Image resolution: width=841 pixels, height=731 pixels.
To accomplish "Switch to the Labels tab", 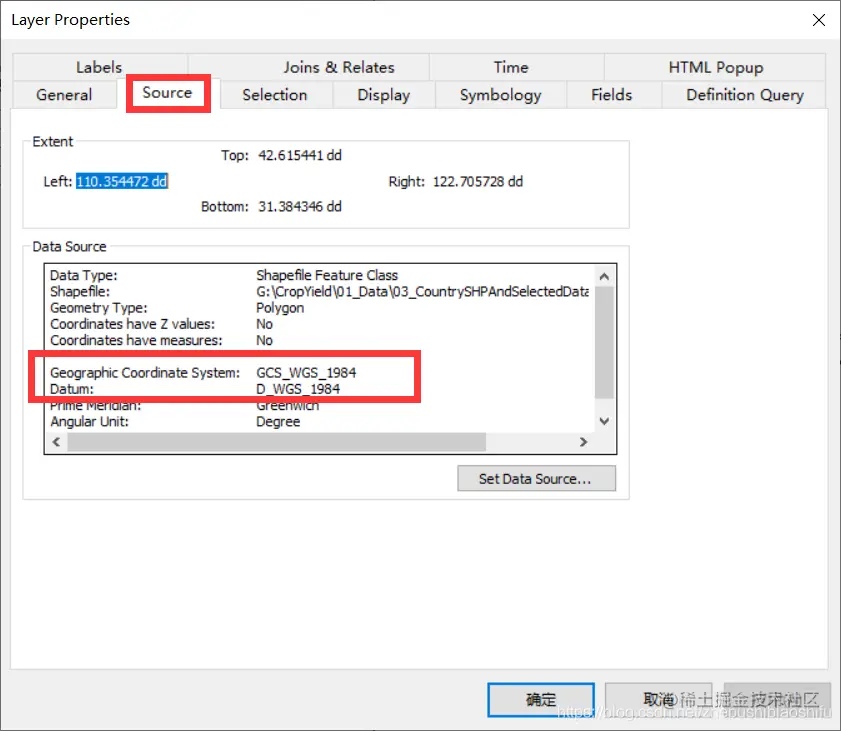I will pyautogui.click(x=99, y=67).
